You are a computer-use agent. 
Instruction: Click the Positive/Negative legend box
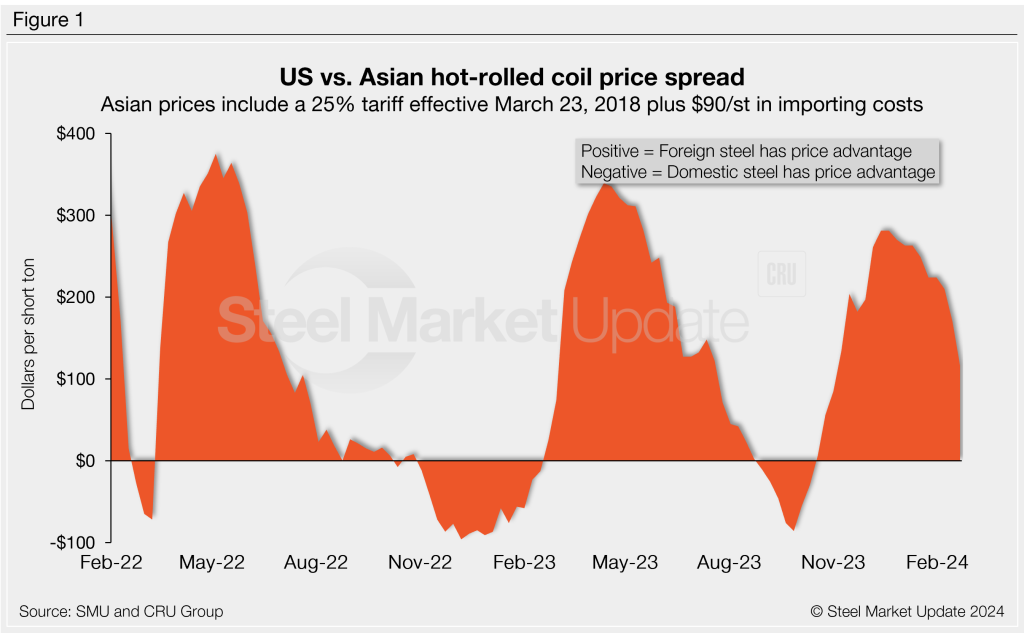click(757, 161)
